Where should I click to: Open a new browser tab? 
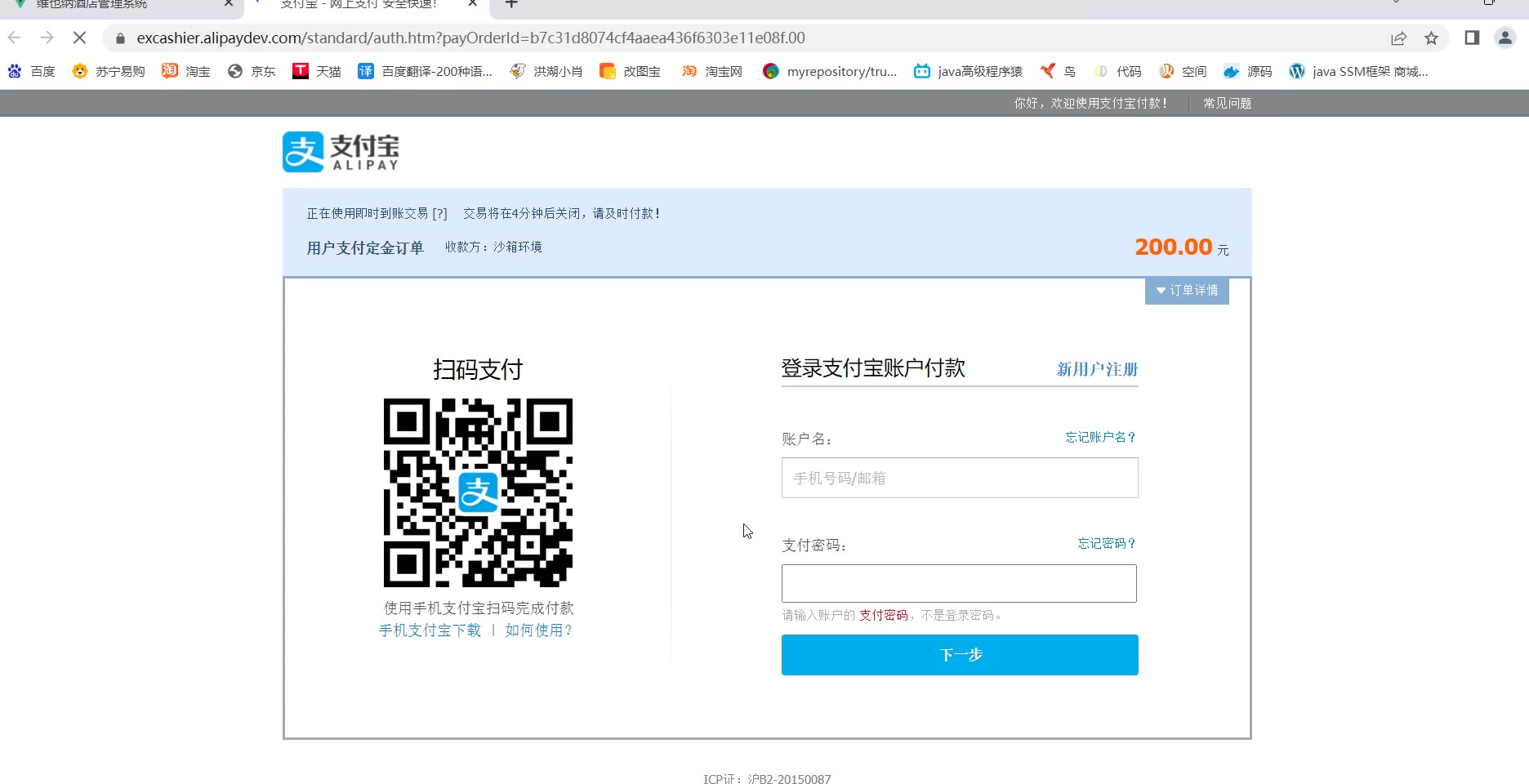click(511, 3)
